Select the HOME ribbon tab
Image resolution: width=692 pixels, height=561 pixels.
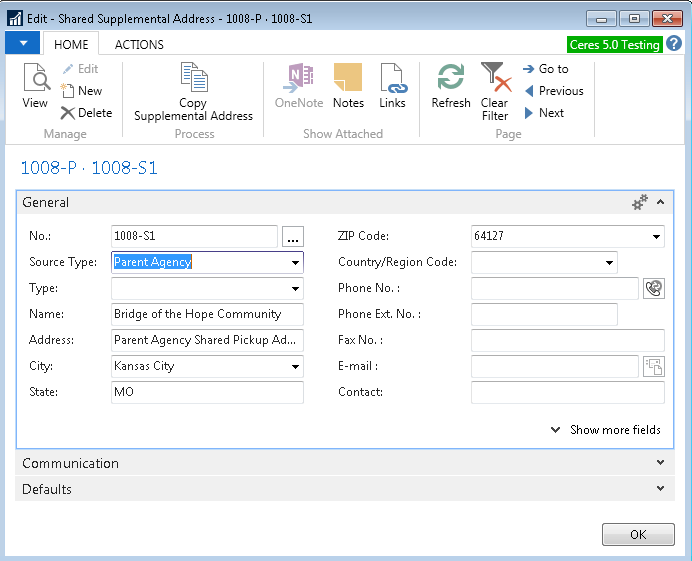pyautogui.click(x=71, y=44)
